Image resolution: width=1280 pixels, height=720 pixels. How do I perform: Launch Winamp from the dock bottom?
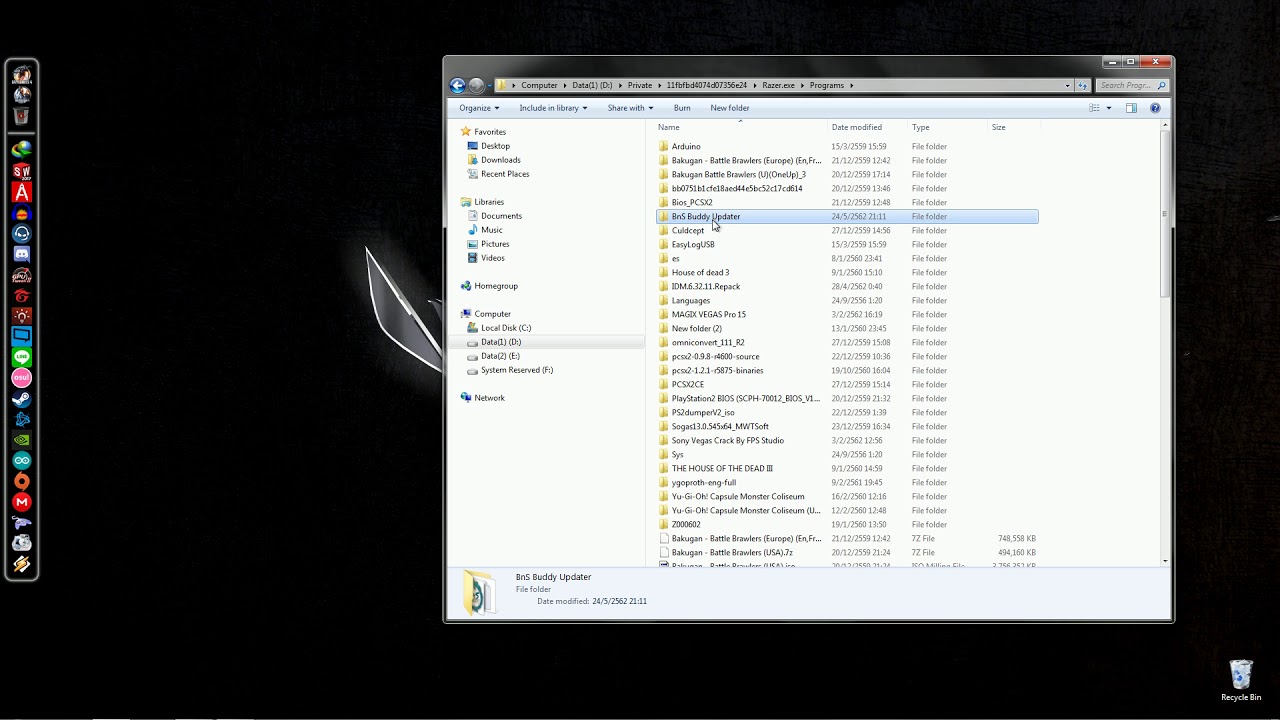(x=22, y=564)
